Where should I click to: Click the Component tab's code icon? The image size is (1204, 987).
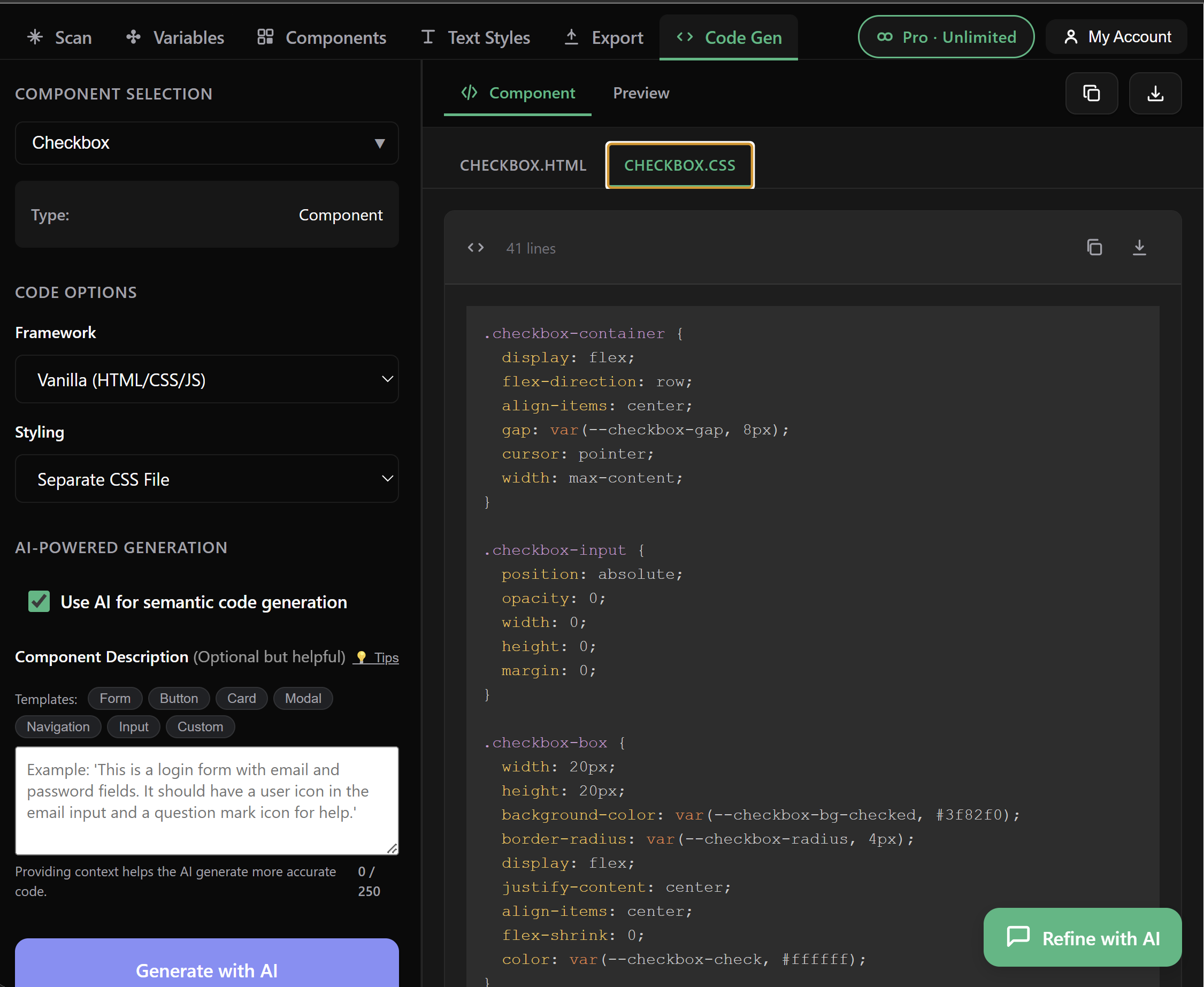(x=470, y=93)
